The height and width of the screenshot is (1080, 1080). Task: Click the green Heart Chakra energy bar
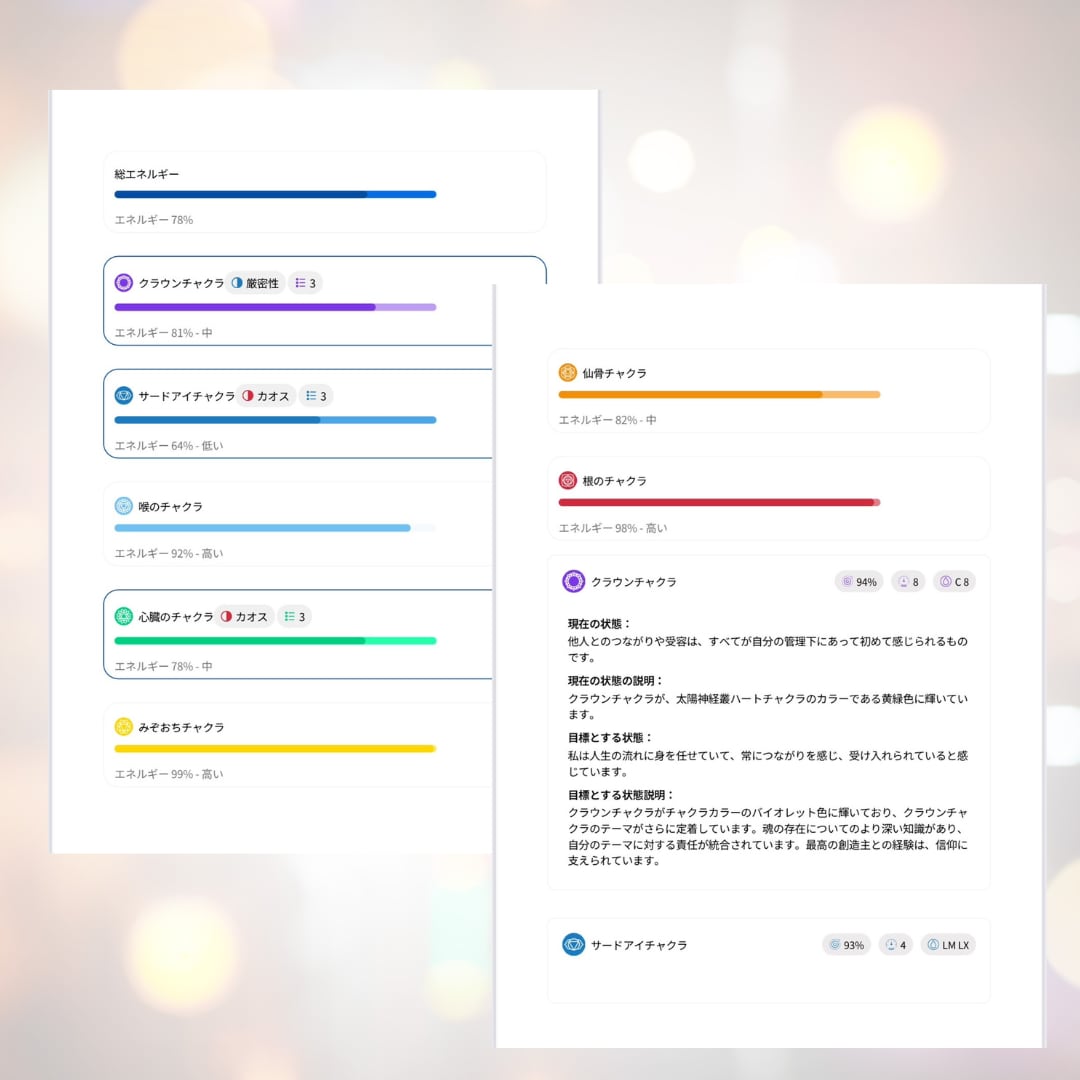[275, 641]
